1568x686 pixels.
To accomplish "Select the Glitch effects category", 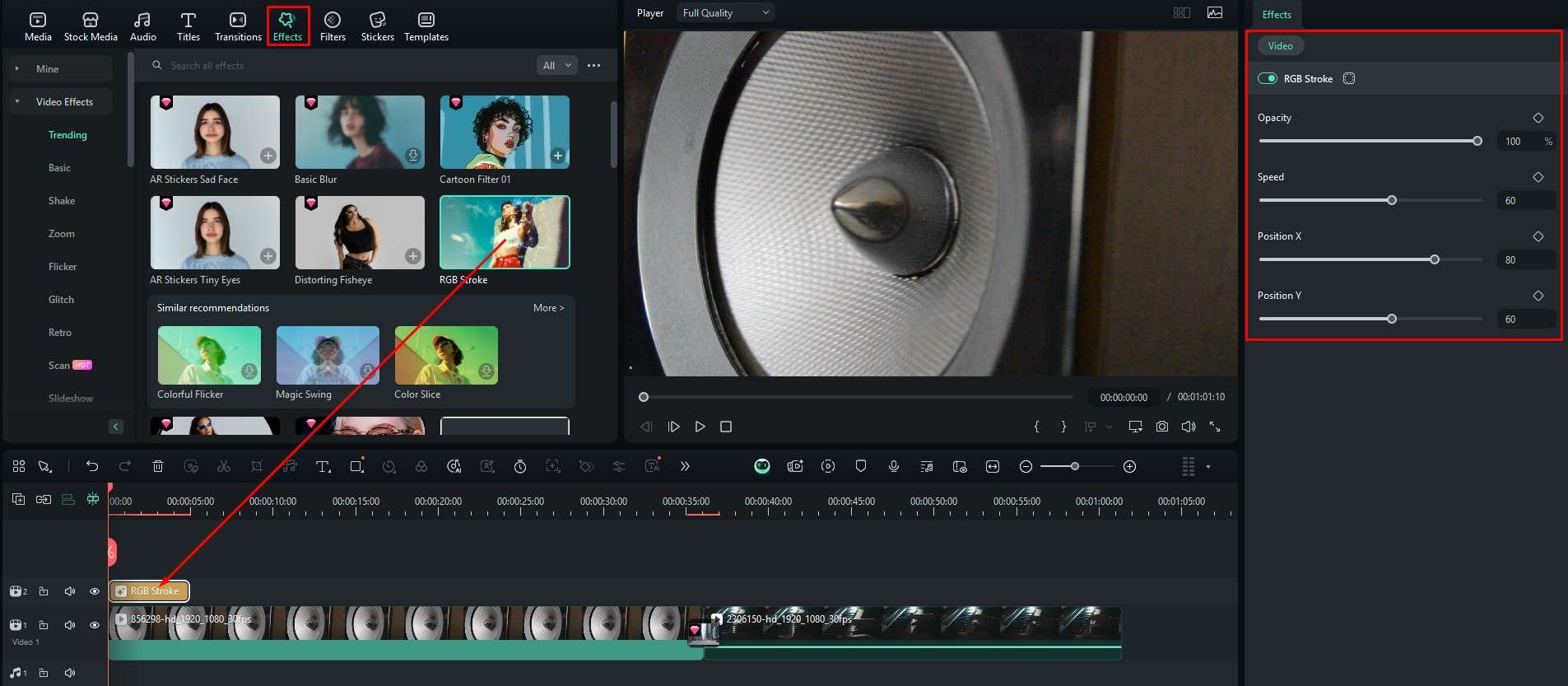I will tap(61, 300).
